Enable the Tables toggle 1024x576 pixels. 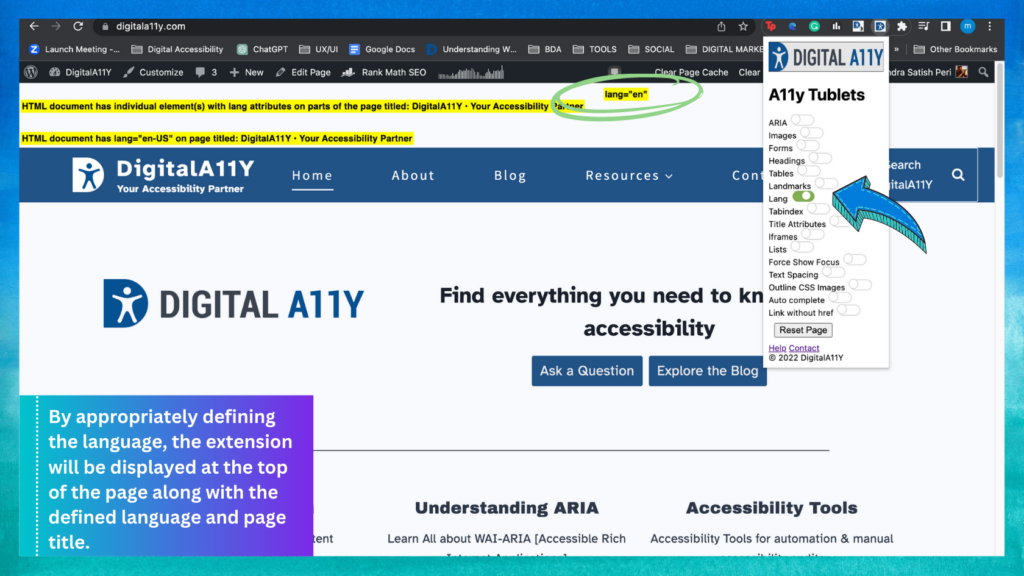pyautogui.click(x=808, y=171)
